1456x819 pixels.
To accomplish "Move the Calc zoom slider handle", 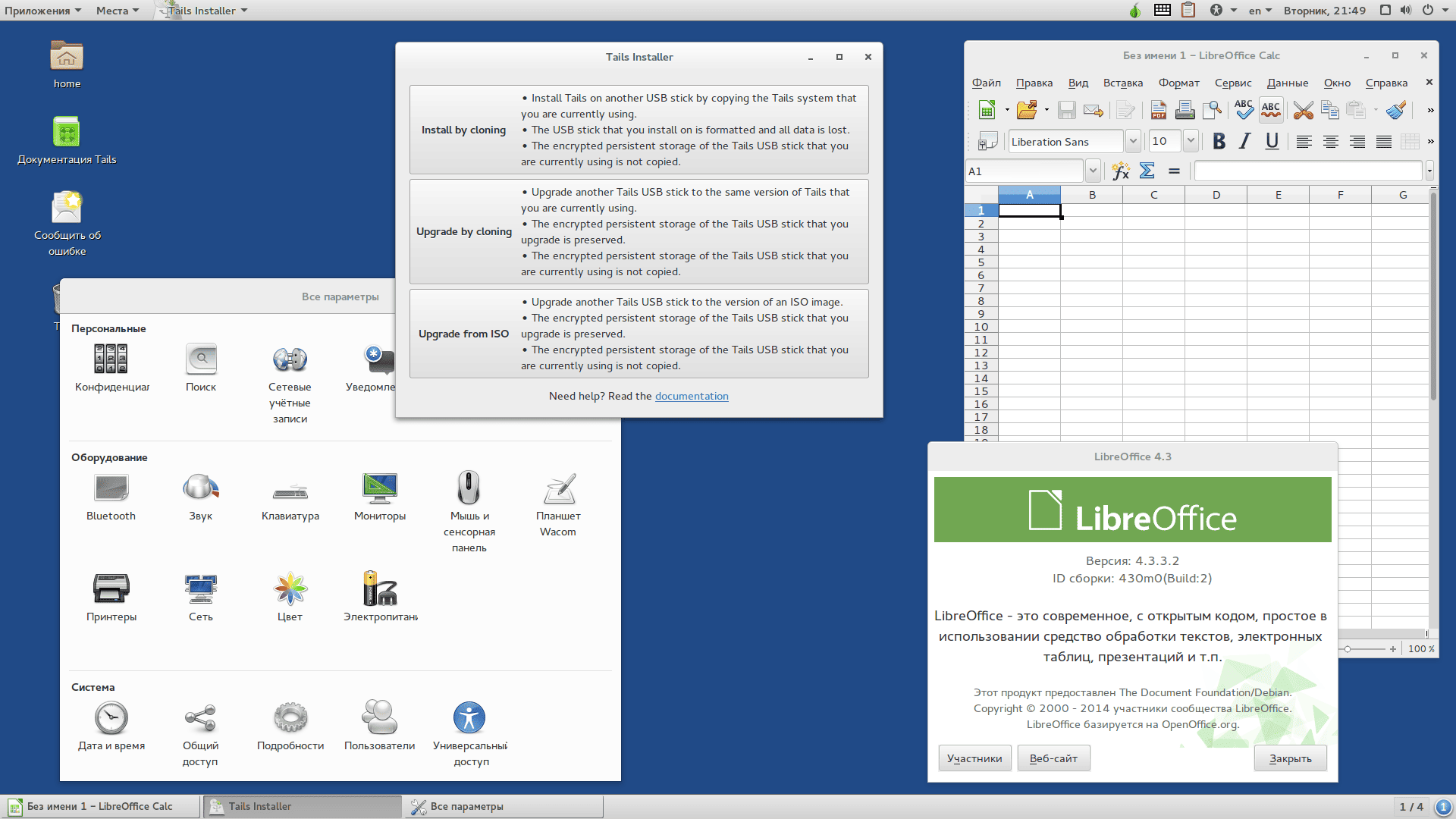I will (x=1347, y=649).
